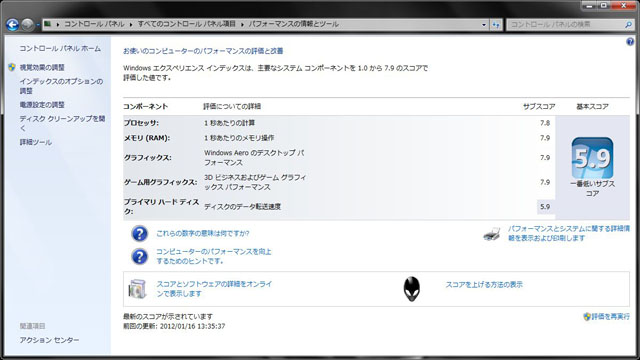The width and height of the screenshot is (640, 360).
Task: Click the search magnifier icon
Action: [x=628, y=25]
